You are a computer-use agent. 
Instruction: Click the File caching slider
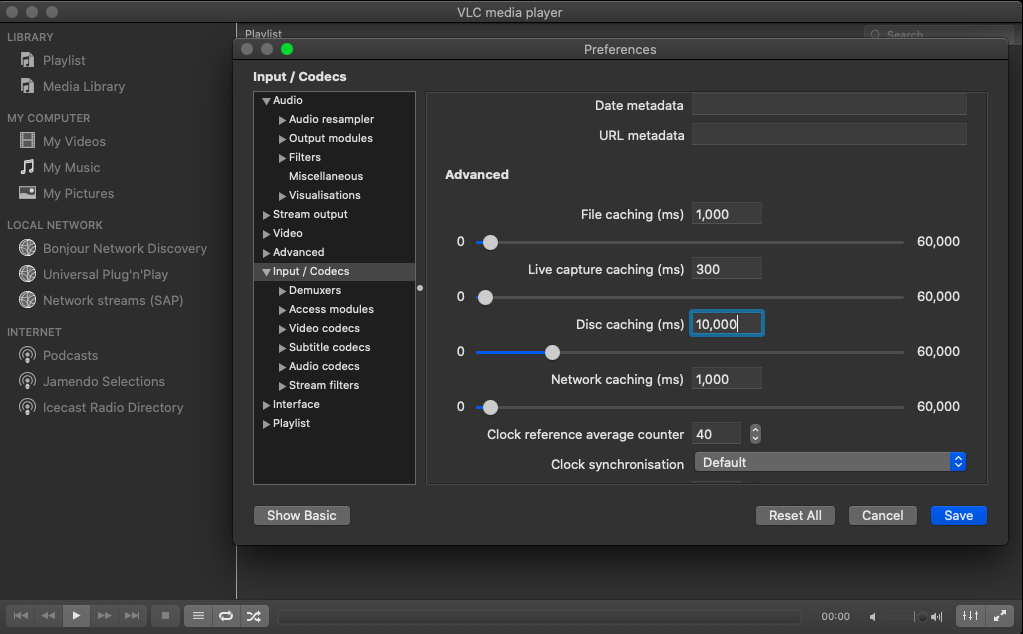click(x=690, y=243)
